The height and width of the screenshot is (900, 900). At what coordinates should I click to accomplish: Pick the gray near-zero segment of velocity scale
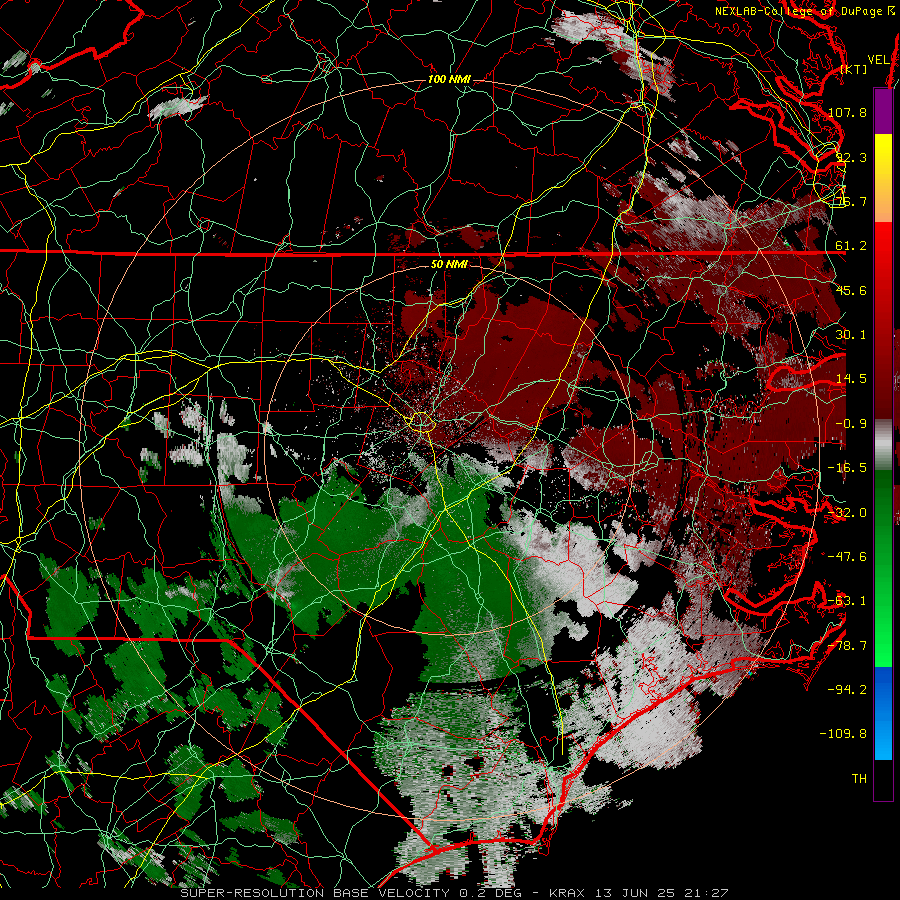coord(883,445)
